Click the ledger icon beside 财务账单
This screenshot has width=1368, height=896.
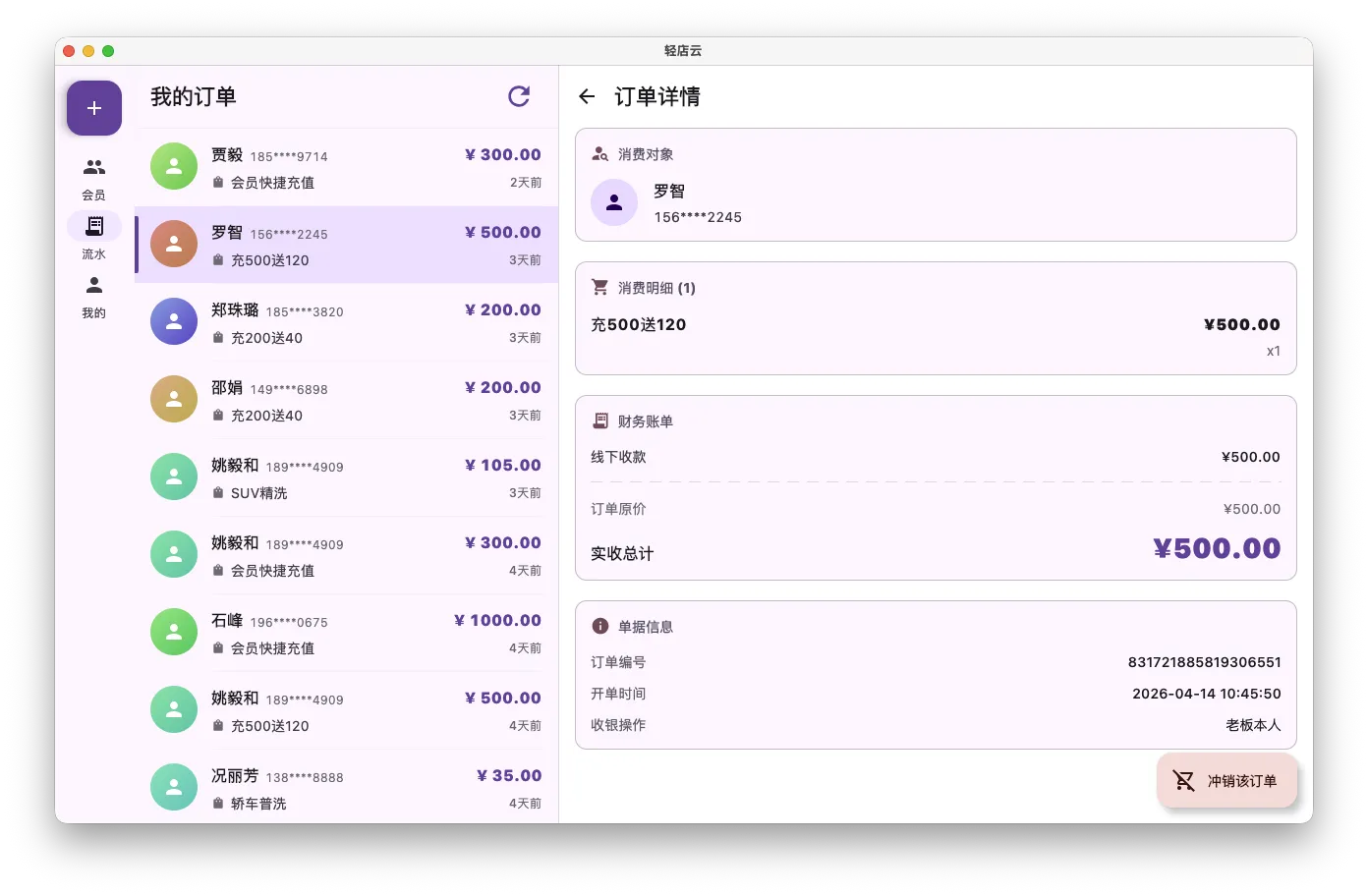tap(599, 420)
